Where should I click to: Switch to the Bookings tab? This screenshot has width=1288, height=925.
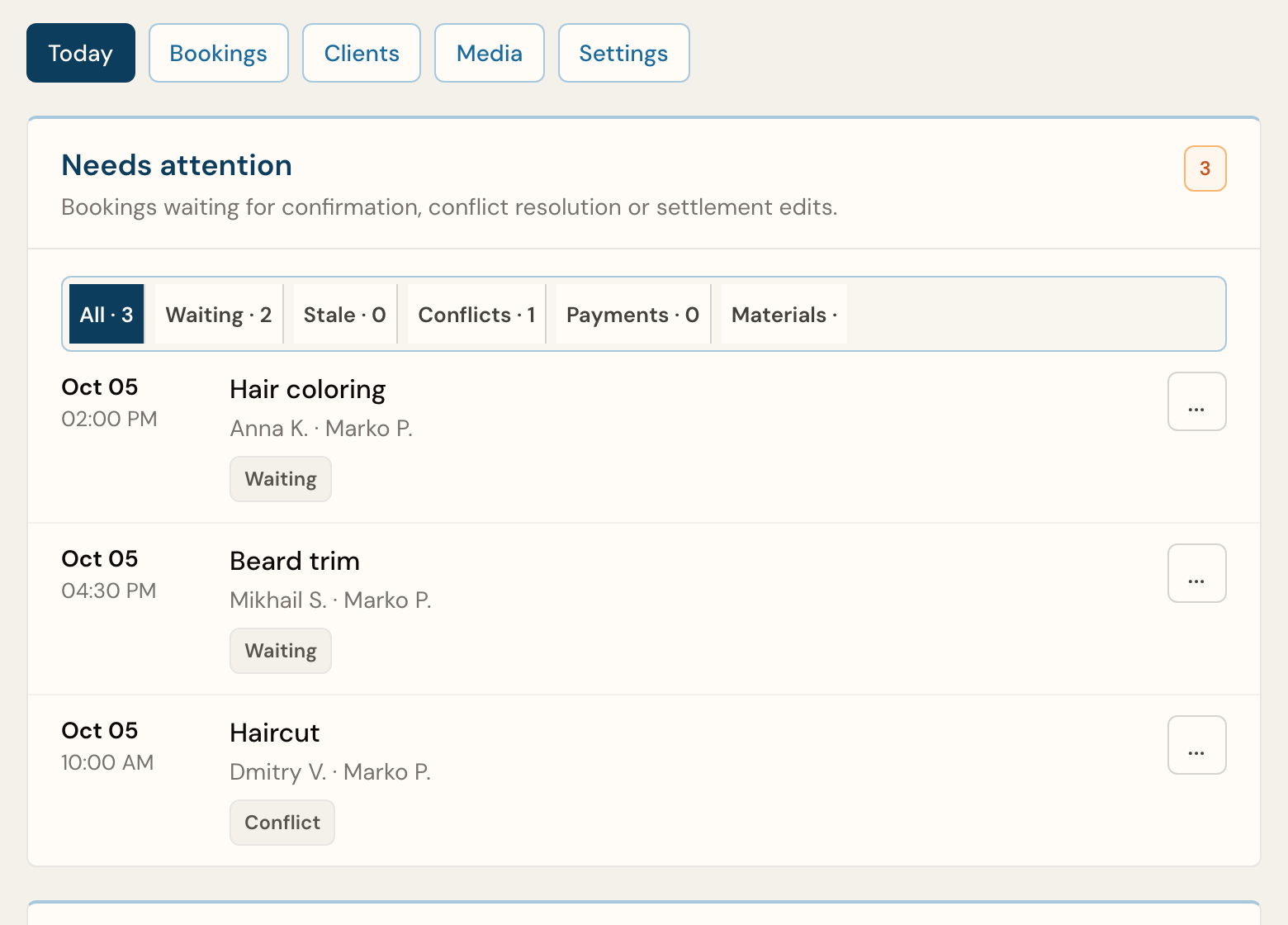[x=219, y=53]
